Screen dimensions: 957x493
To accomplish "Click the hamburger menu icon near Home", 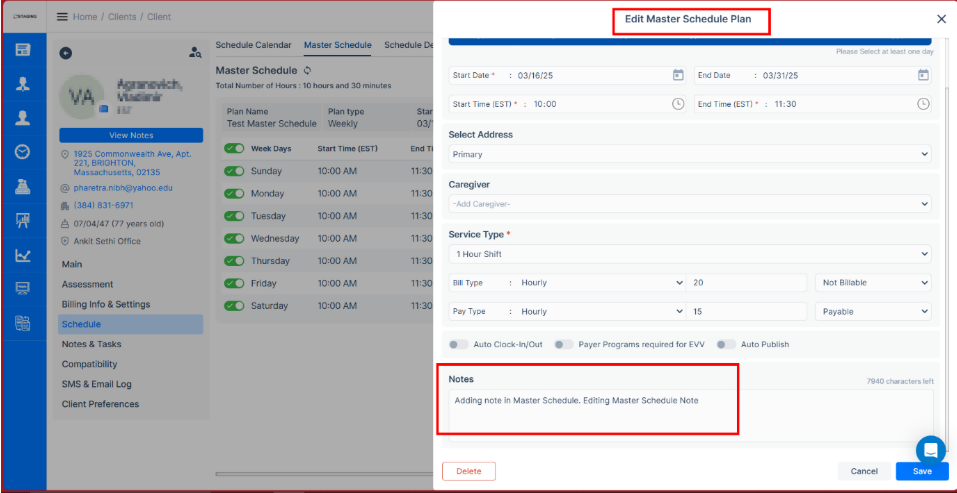I will point(62,17).
